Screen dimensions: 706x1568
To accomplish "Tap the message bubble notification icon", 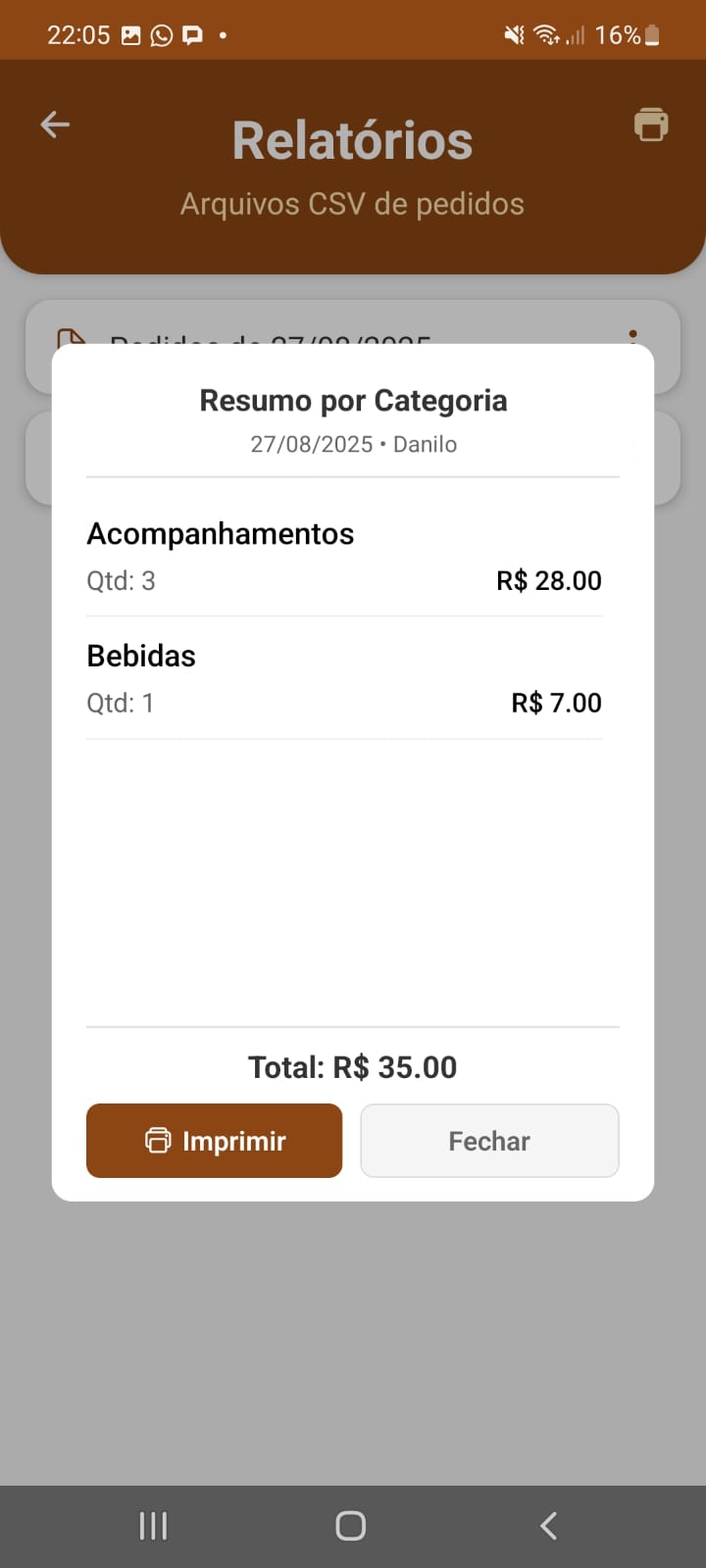I will point(193,35).
